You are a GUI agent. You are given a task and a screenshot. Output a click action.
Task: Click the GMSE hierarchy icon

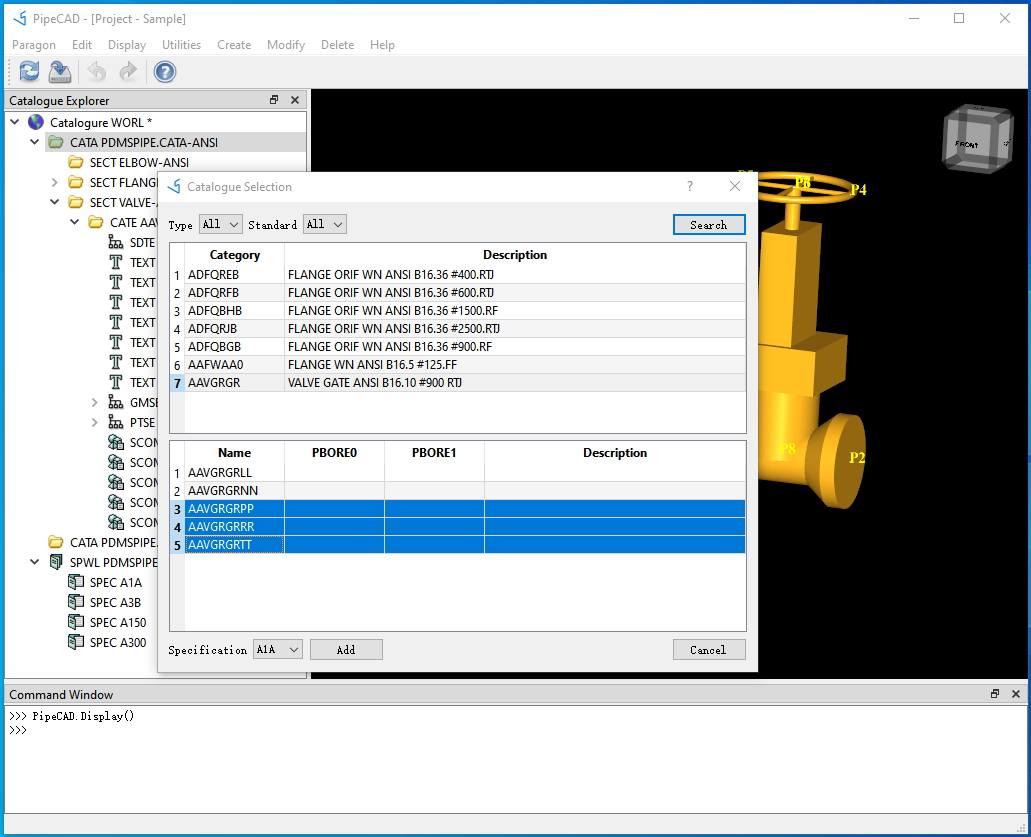116,402
